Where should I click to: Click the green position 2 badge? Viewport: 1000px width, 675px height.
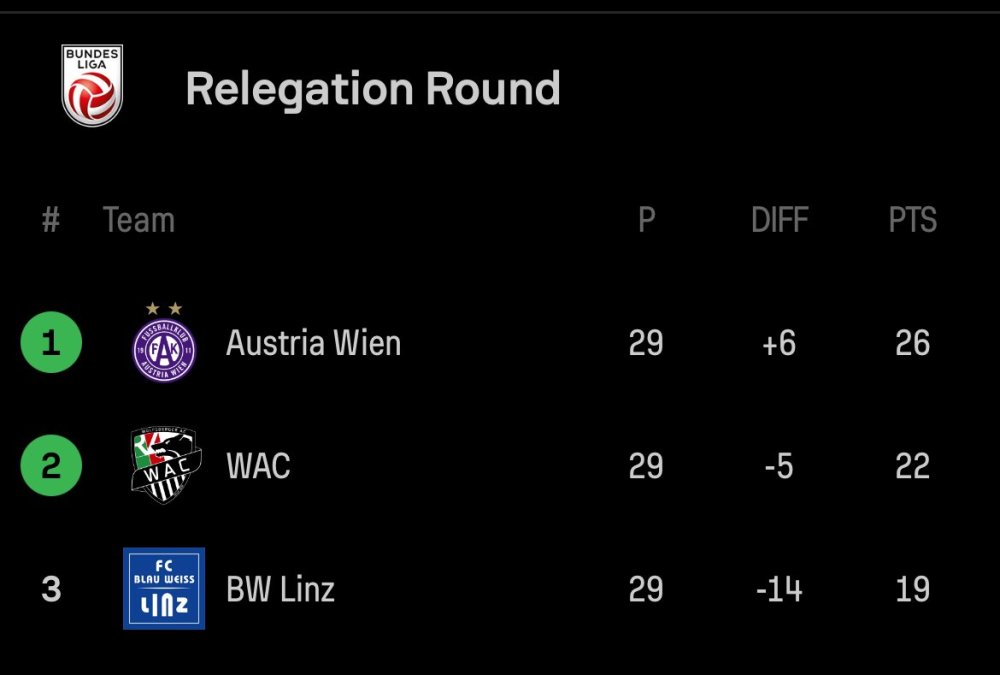pos(51,466)
